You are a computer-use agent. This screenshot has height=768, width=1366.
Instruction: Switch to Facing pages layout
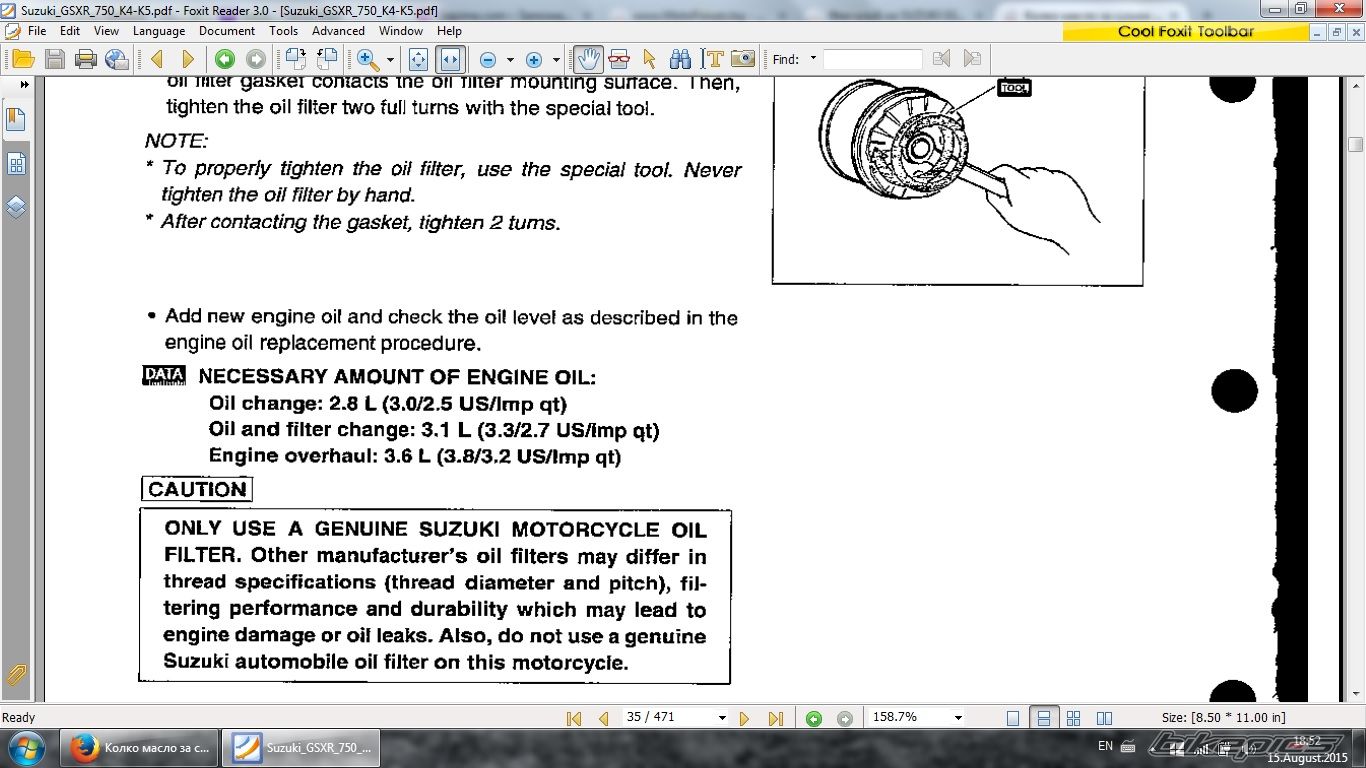pos(1104,718)
